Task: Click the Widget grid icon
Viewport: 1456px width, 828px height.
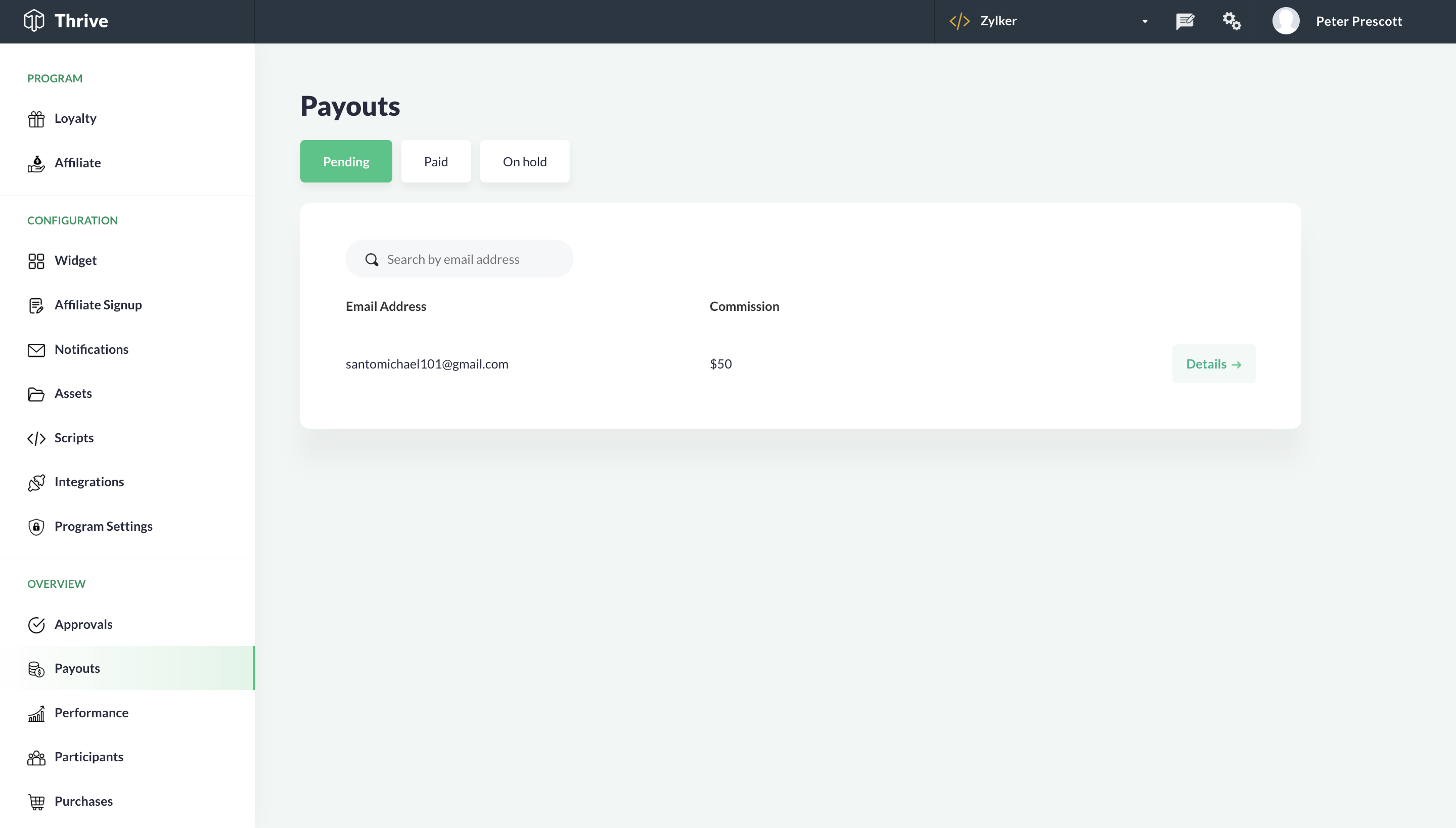Action: [x=36, y=261]
